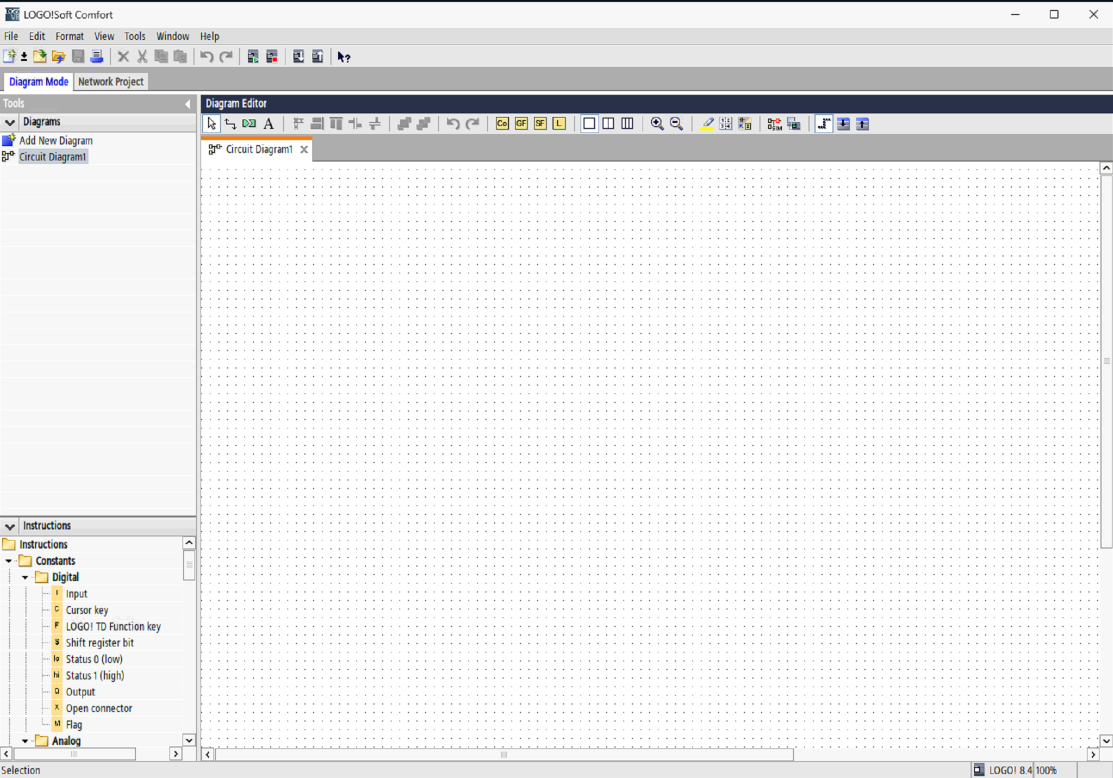Collapse the Tools panel with left arrow
The width and height of the screenshot is (1113, 778).
point(187,104)
